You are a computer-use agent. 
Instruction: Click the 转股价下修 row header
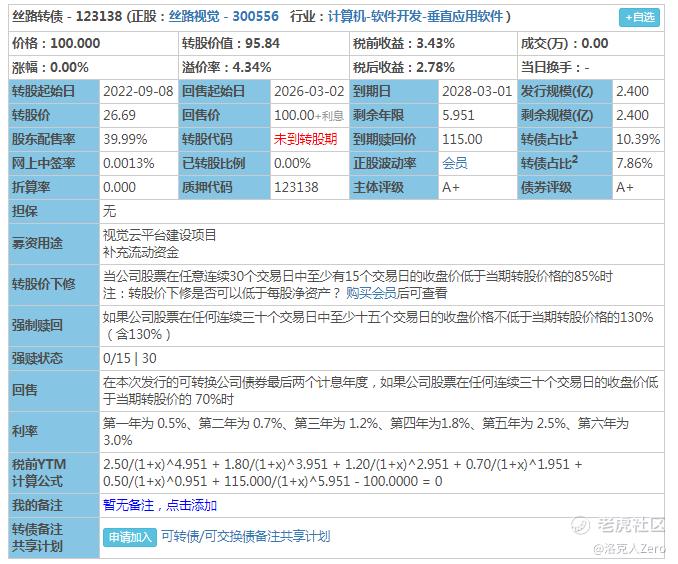(x=54, y=285)
